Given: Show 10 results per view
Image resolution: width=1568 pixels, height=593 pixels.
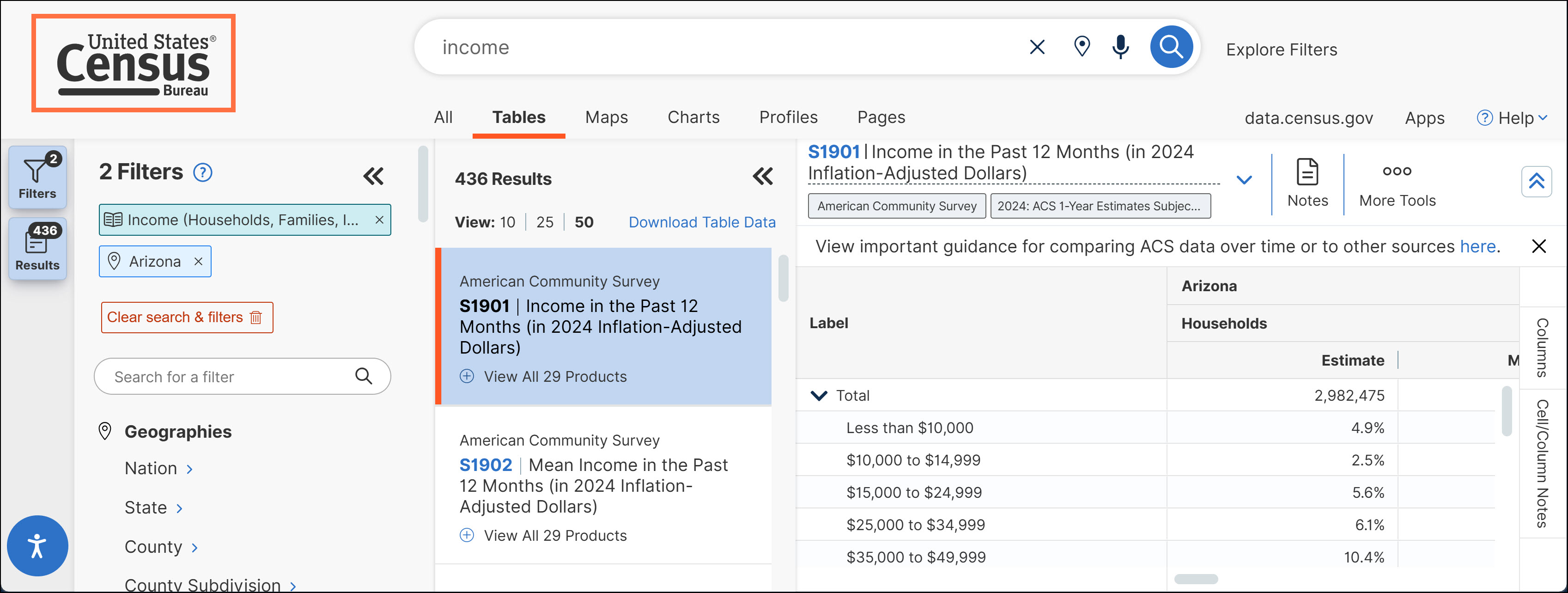Looking at the screenshot, I should tap(507, 222).
